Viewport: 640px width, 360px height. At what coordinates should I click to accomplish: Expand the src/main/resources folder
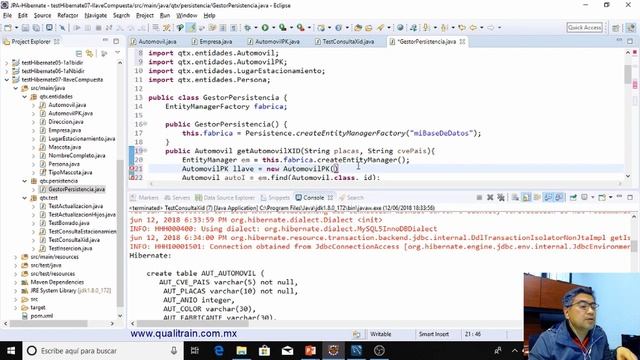pos(16,257)
